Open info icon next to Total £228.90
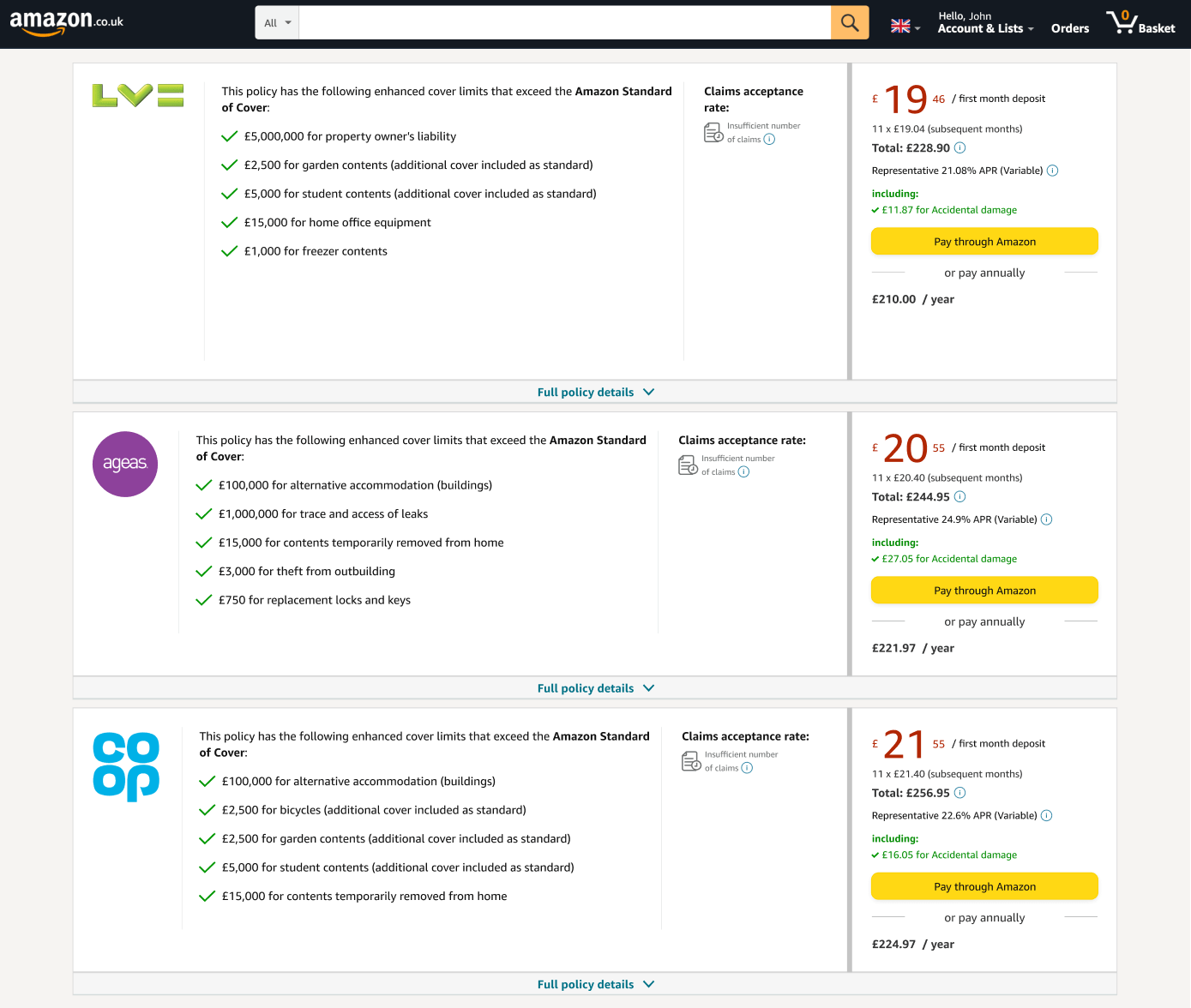Image resolution: width=1191 pixels, height=1008 pixels. tap(959, 147)
